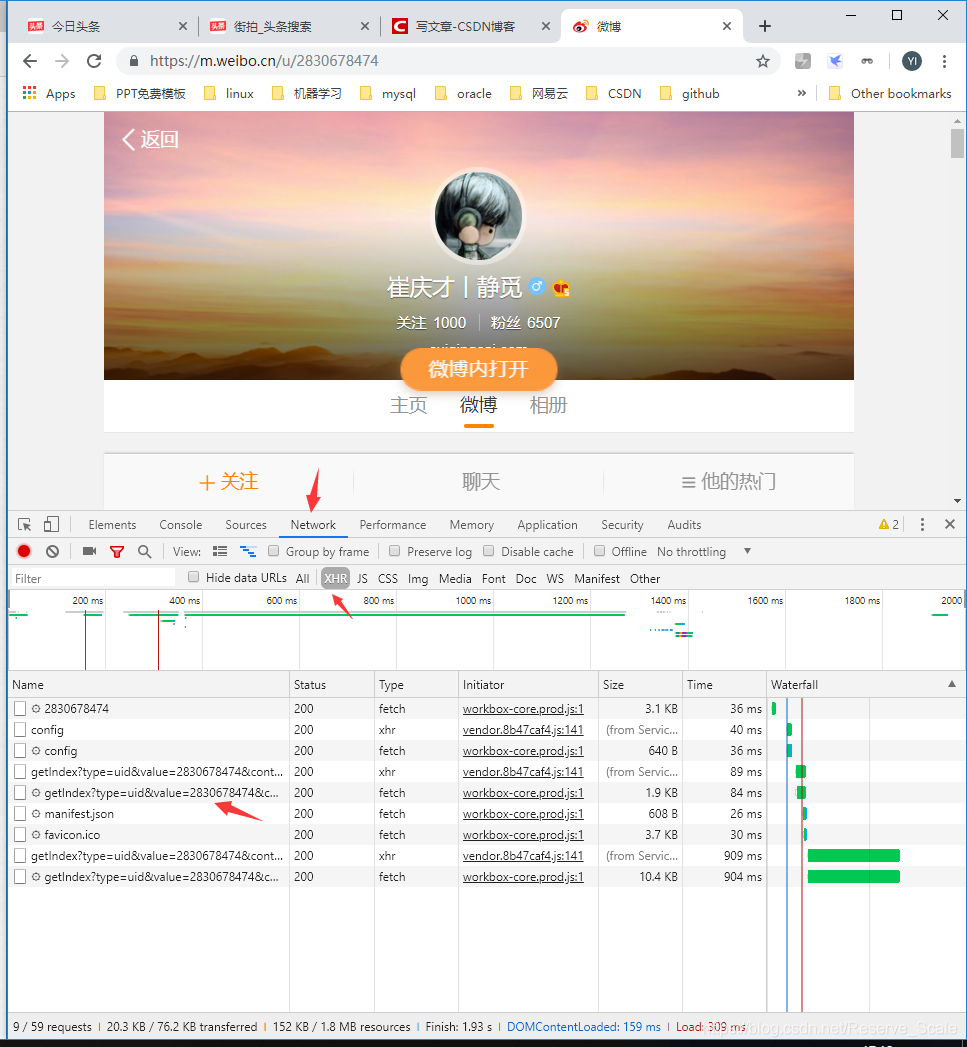Stop recording network log red button

click(x=24, y=552)
